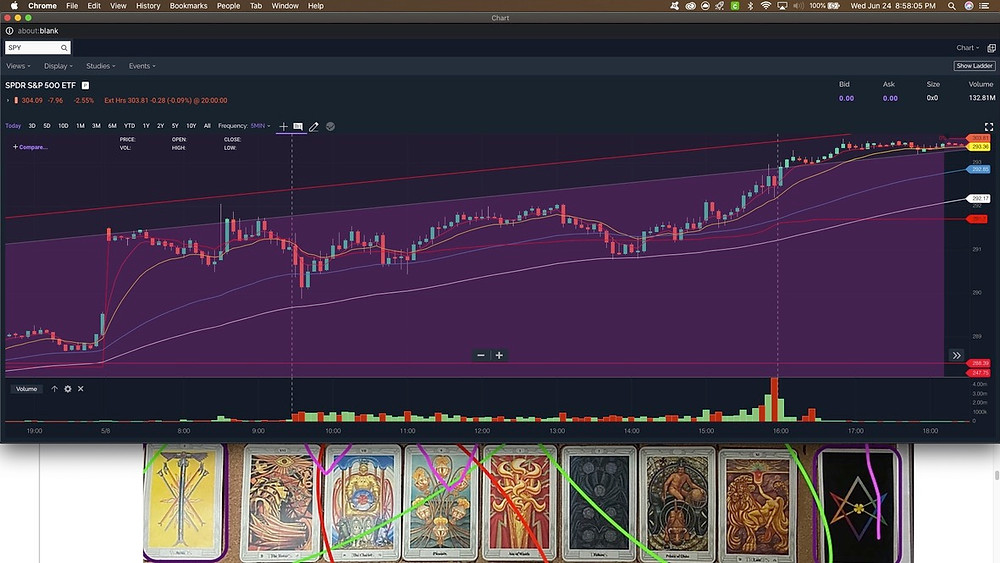Click Show Ladder button
This screenshot has width=1000, height=563.
pos(974,66)
